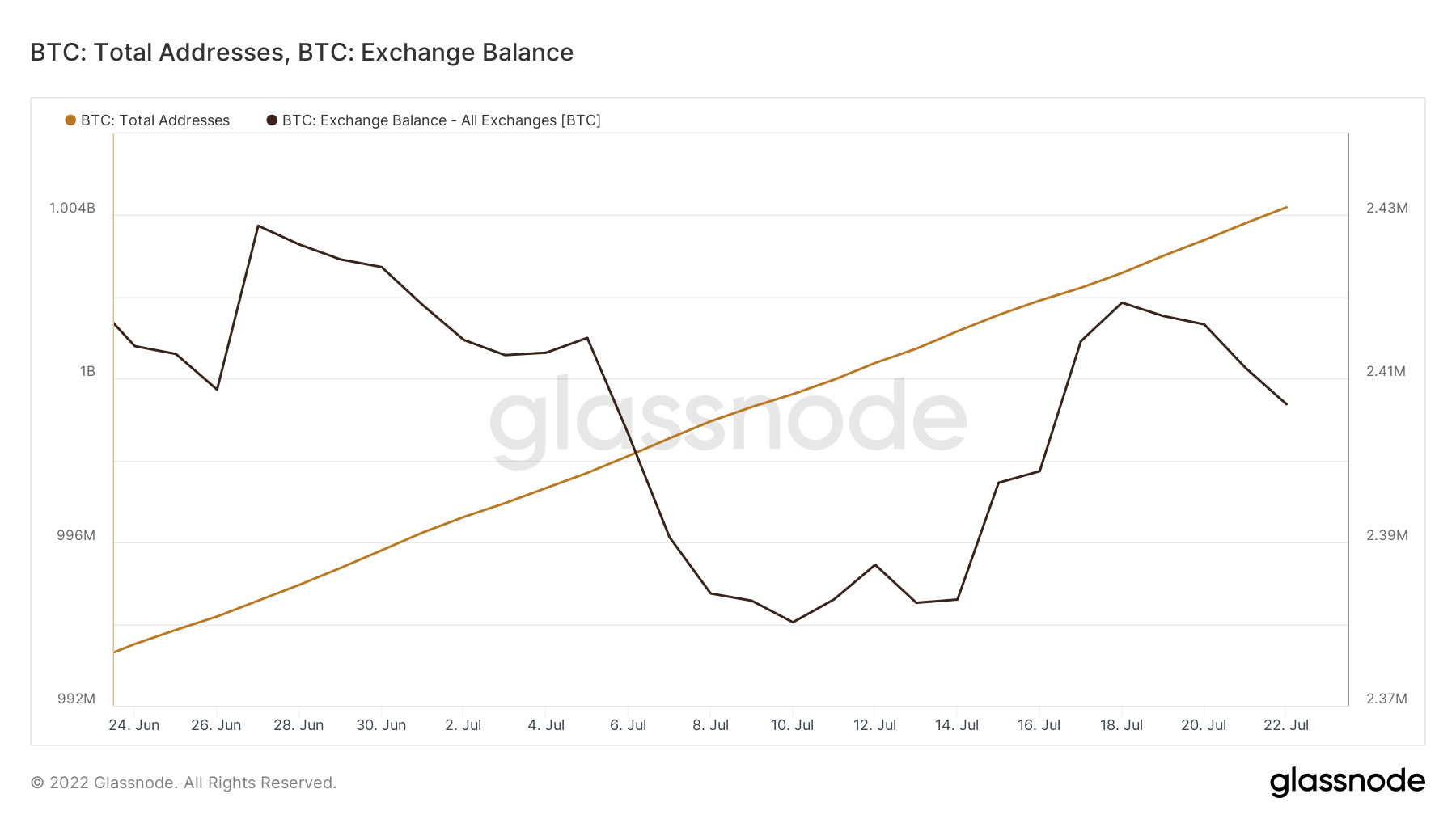Click the 1.004B left axis label
1456x819 pixels.
[72, 208]
